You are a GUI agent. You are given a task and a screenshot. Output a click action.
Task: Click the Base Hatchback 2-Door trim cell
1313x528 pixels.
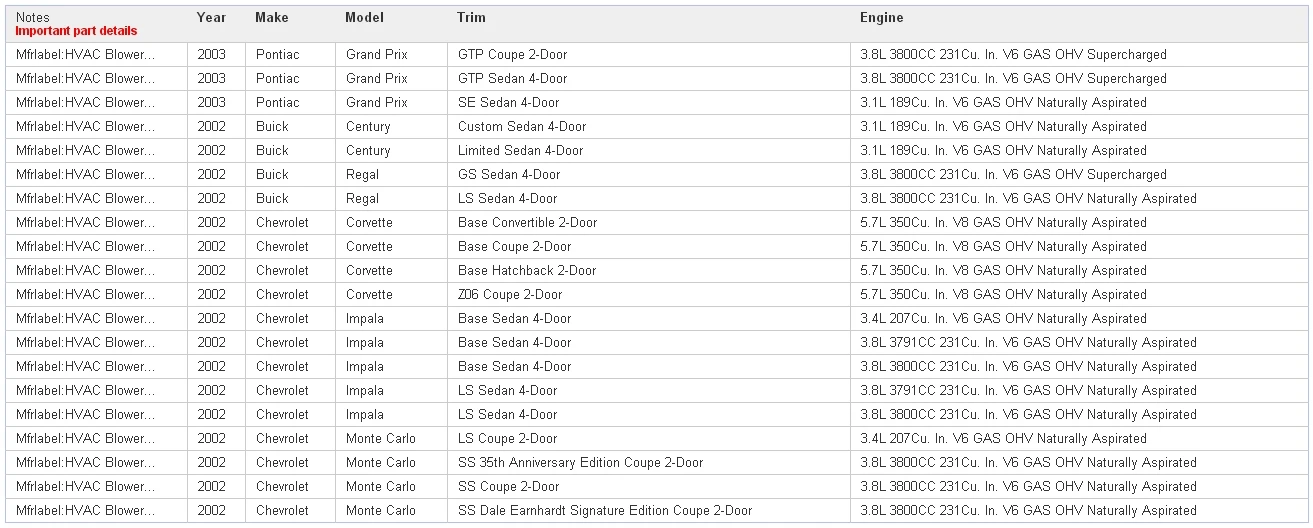(527, 271)
